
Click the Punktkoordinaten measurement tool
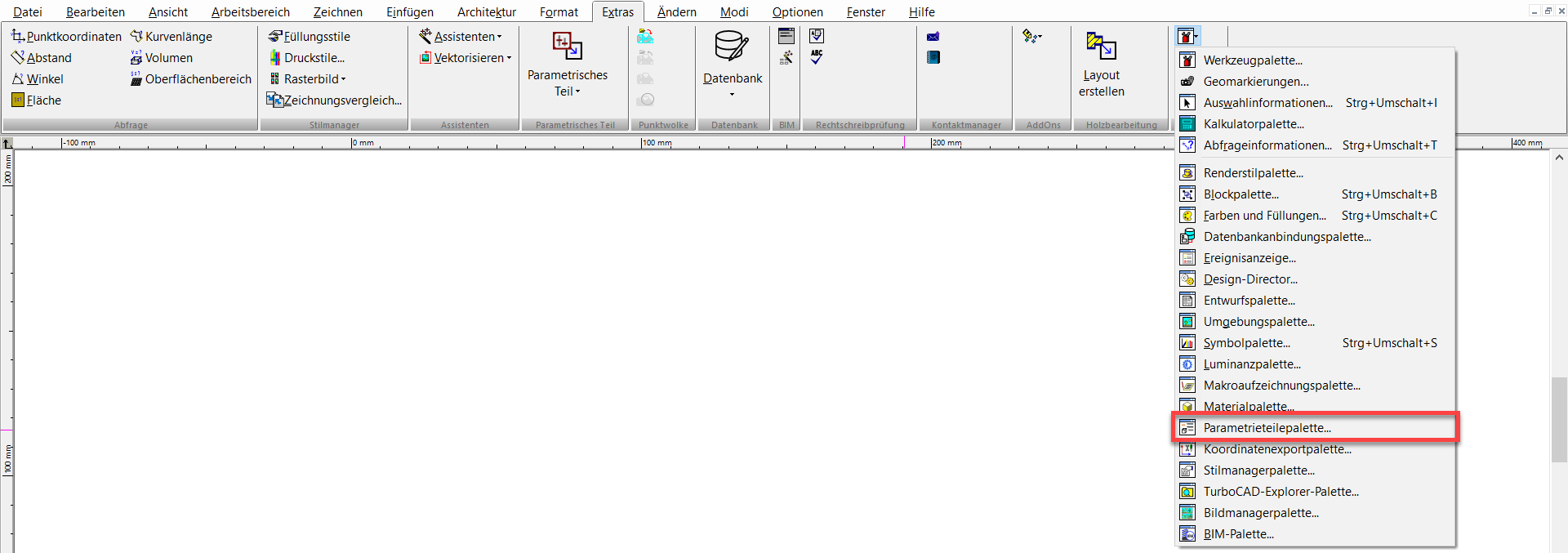66,37
